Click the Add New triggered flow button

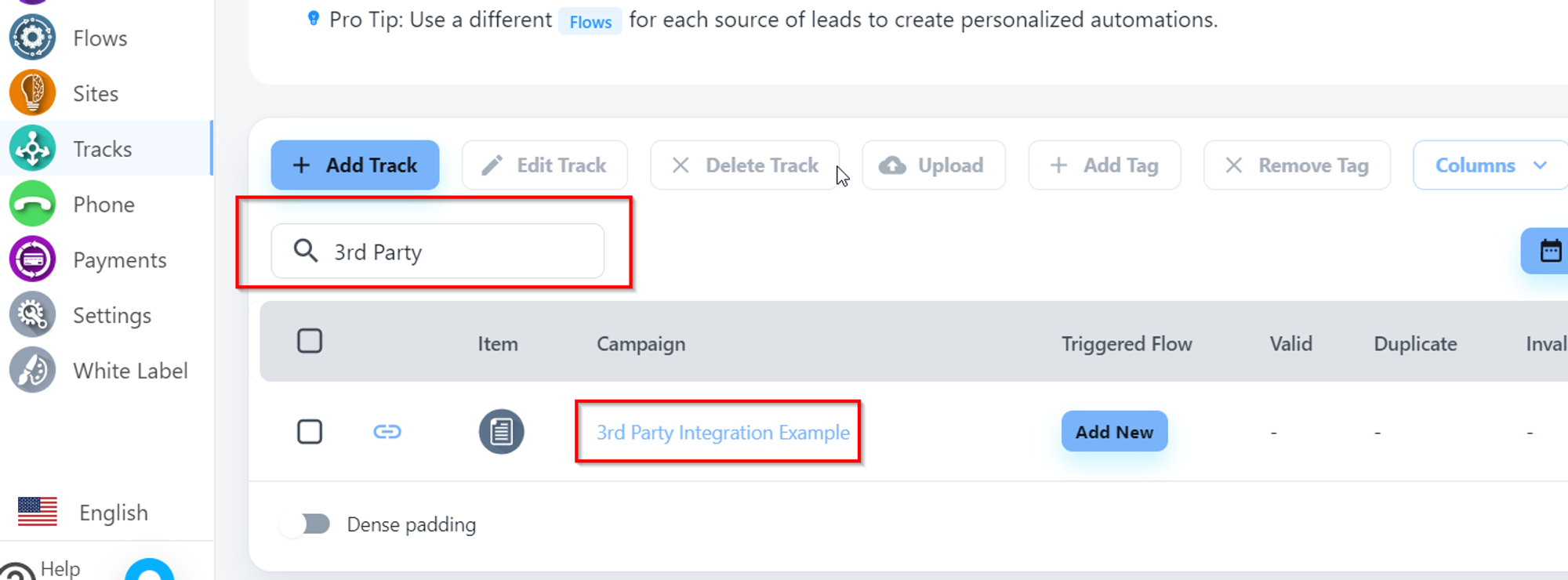point(1114,432)
